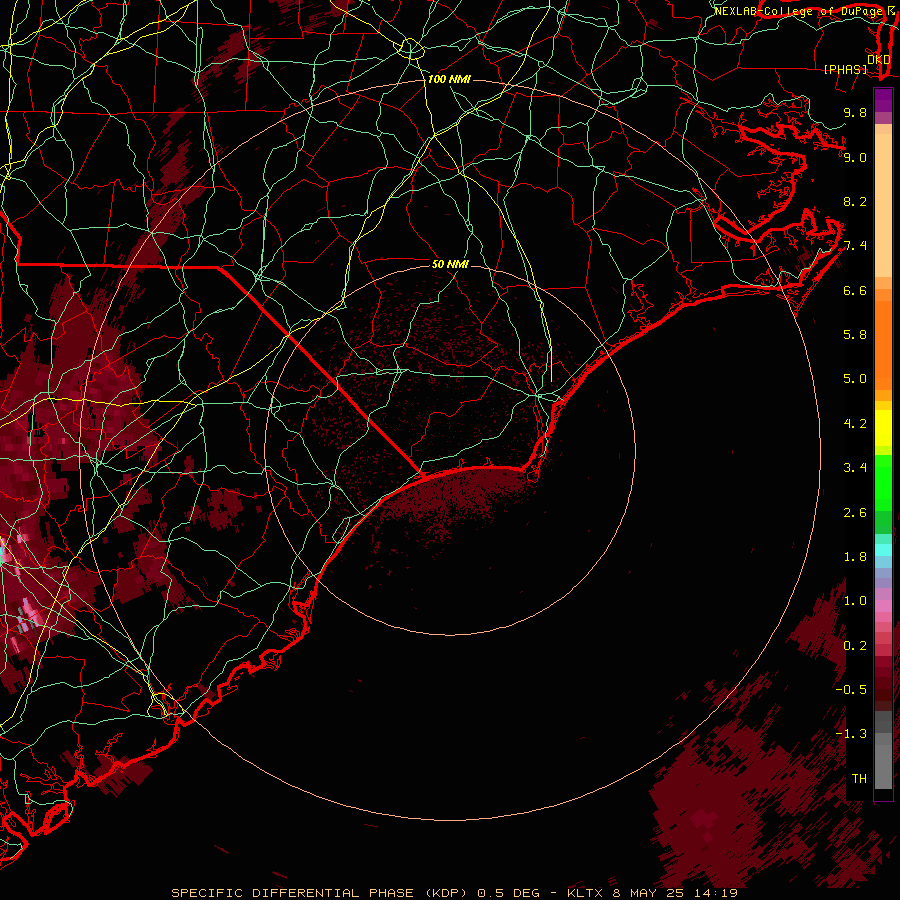Click the 6.6 scale label
Viewport: 900px width, 900px height.
pyautogui.click(x=855, y=290)
